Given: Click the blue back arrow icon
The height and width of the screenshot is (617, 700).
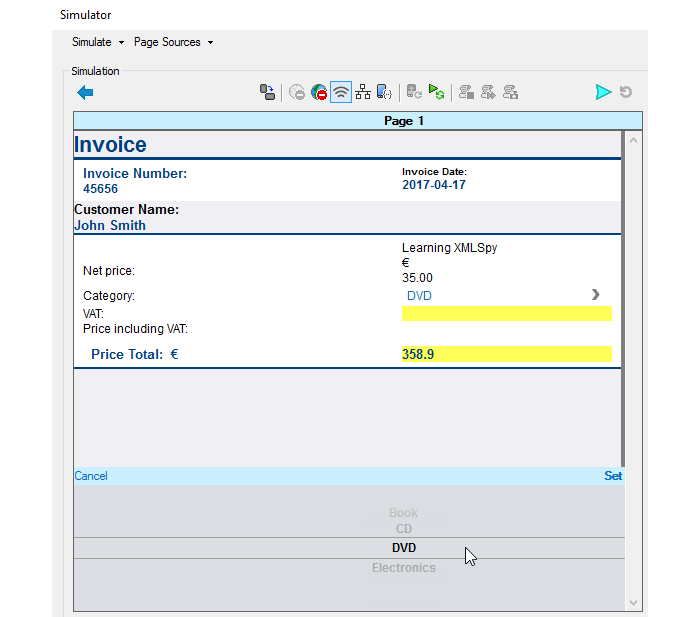Looking at the screenshot, I should tap(85, 93).
